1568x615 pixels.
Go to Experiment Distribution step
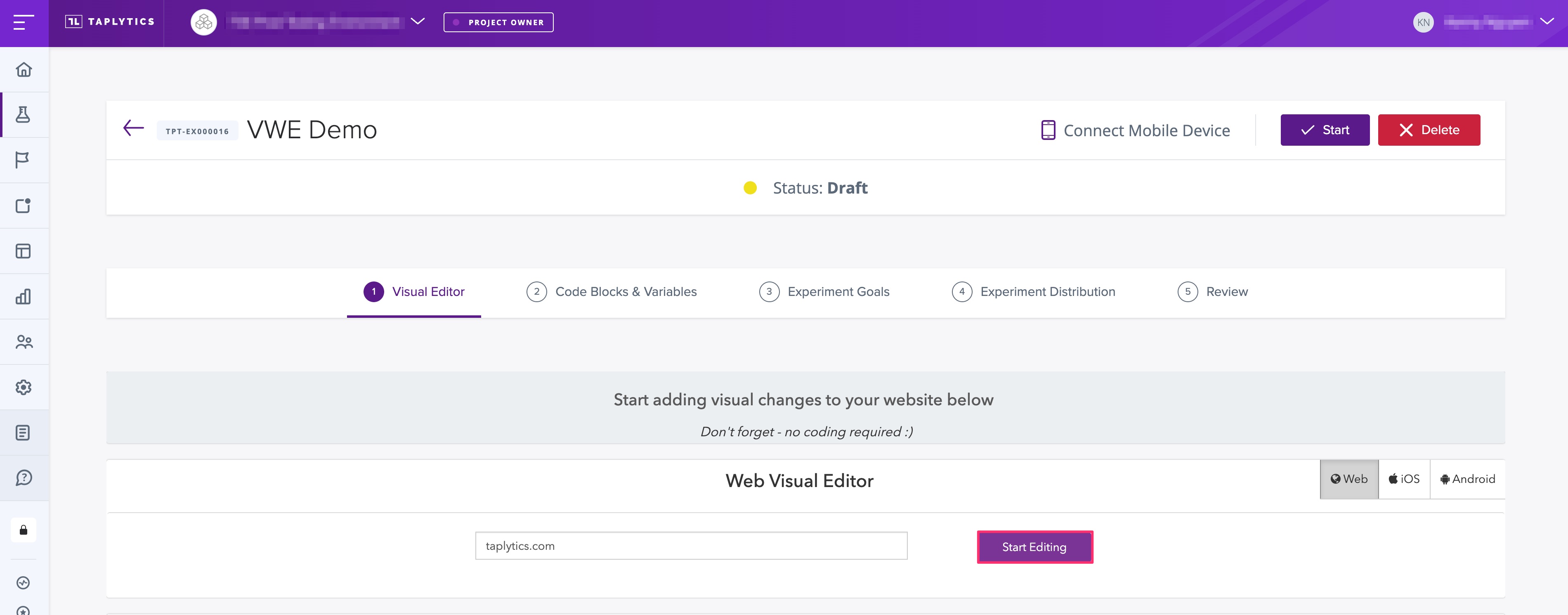pos(1034,292)
